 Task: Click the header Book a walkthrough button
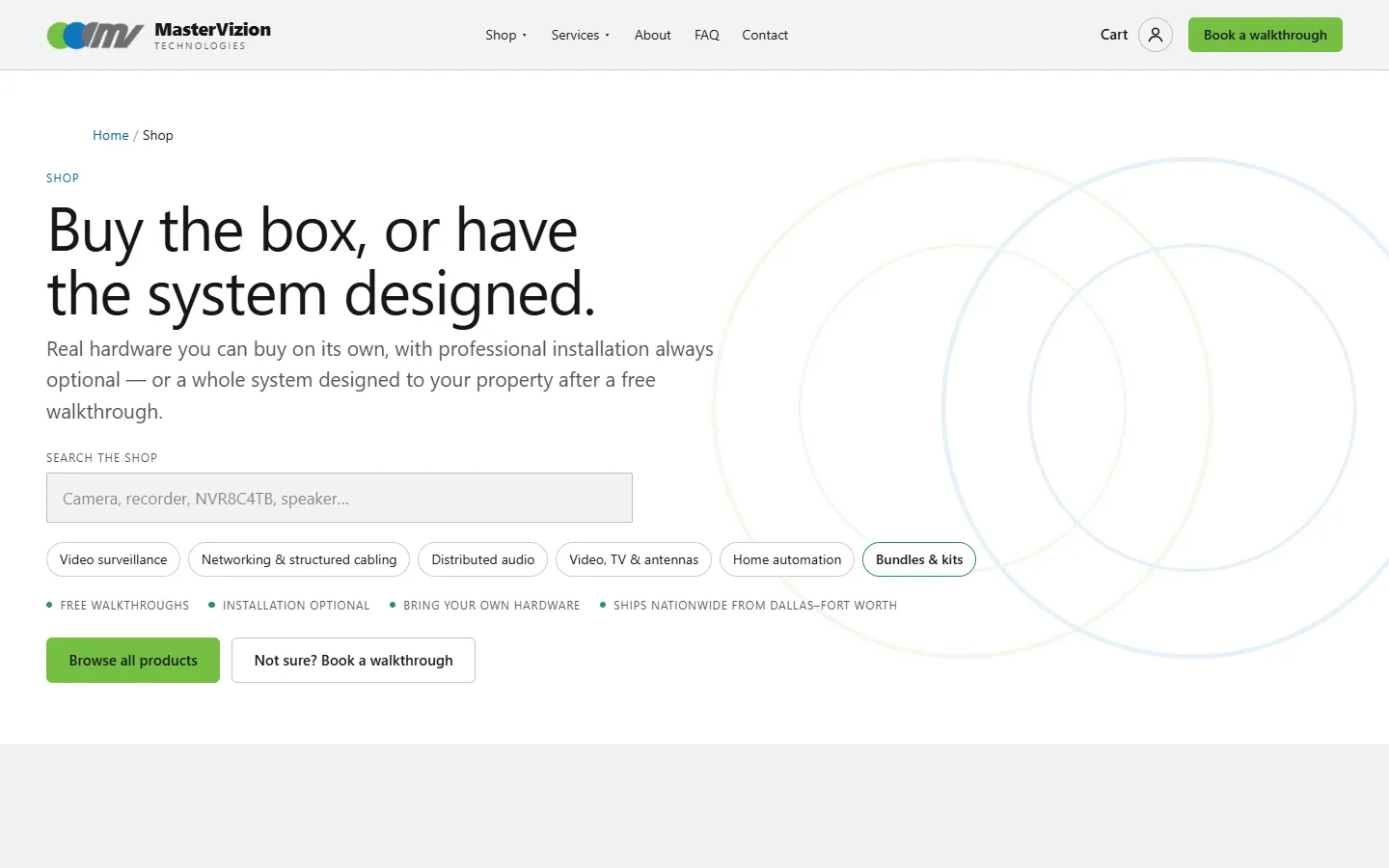click(1266, 35)
